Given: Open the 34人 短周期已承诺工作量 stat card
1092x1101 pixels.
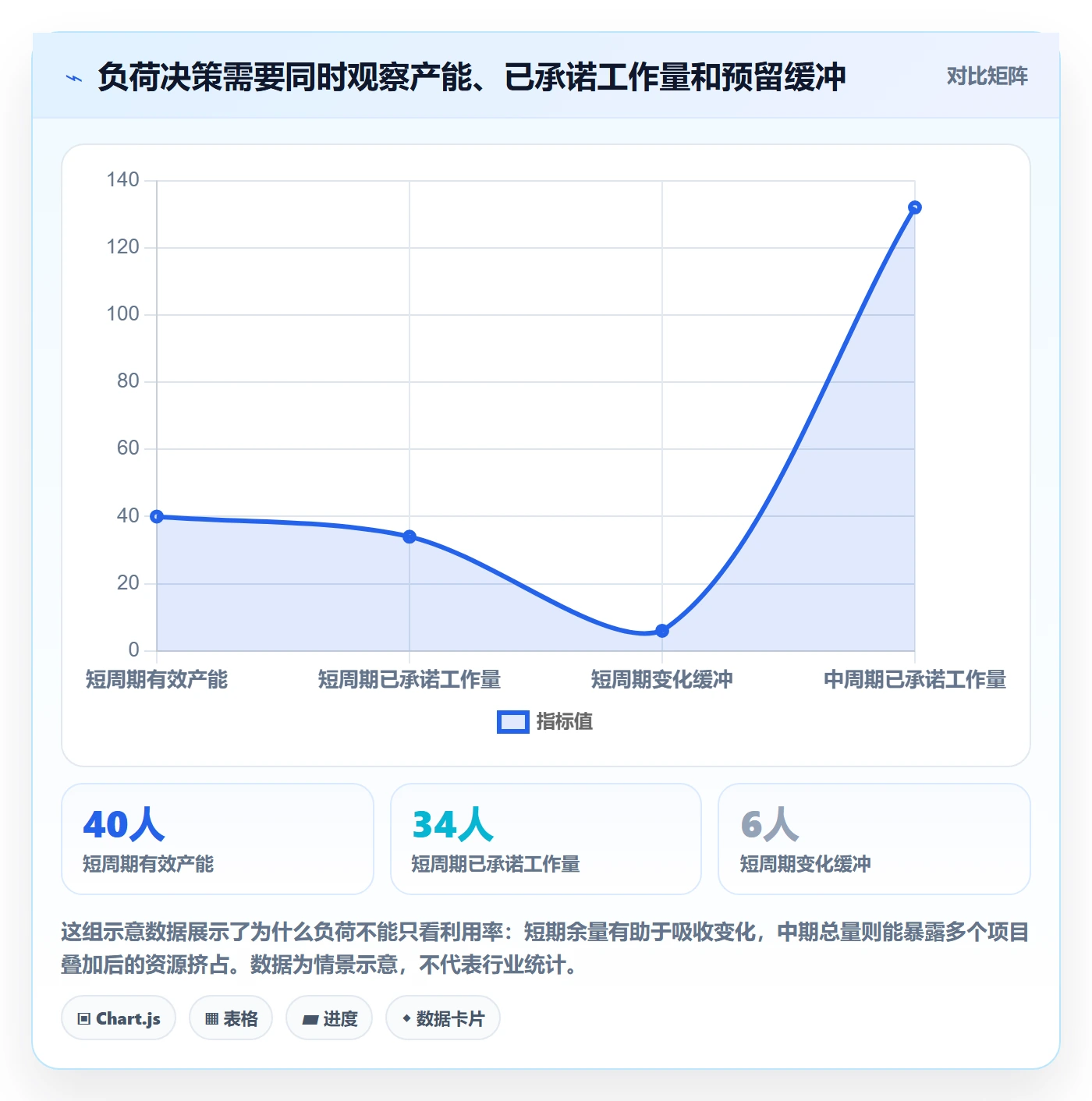Looking at the screenshot, I should pos(546,839).
